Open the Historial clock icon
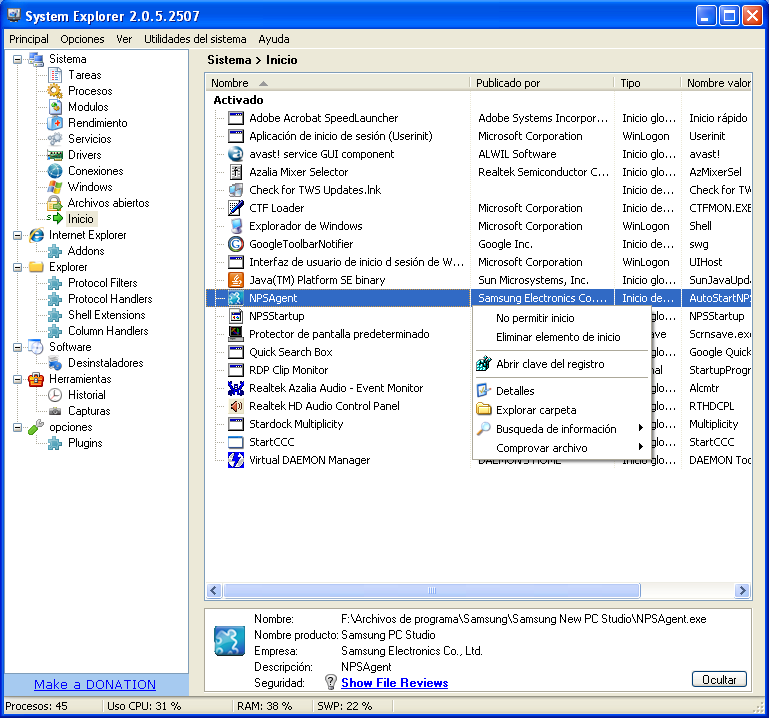The width and height of the screenshot is (769, 718). [x=55, y=395]
